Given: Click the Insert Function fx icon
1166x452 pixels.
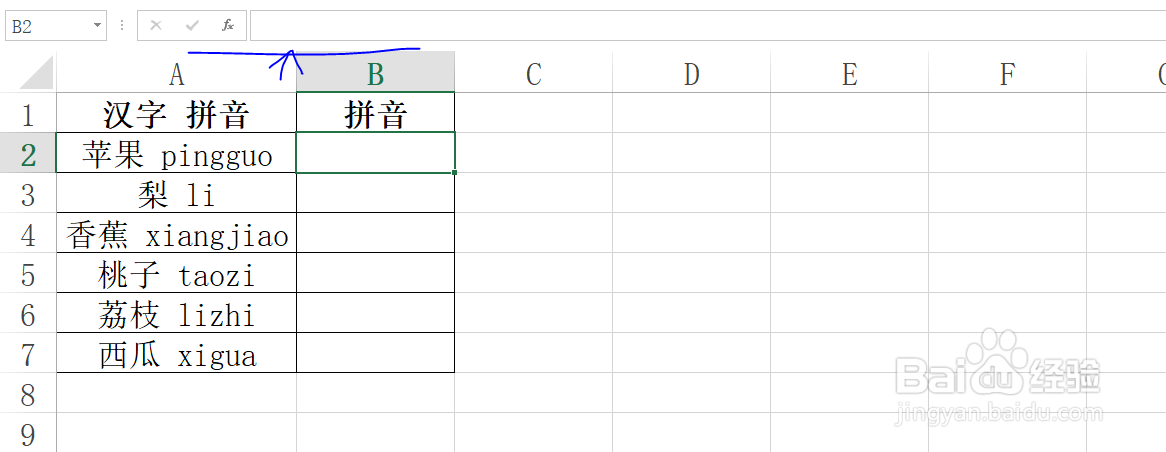Looking at the screenshot, I should click(x=228, y=25).
